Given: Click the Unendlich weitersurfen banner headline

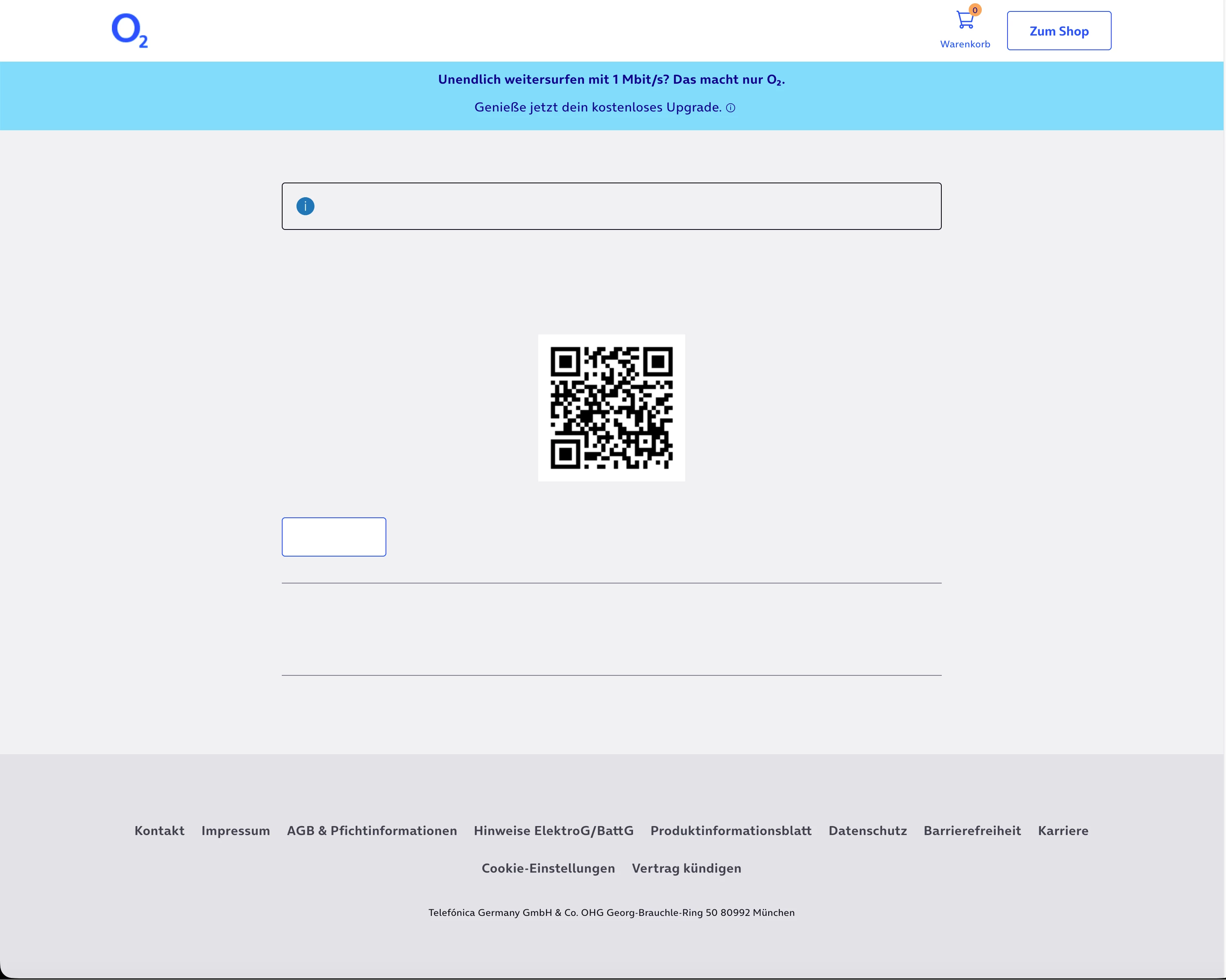Looking at the screenshot, I should (611, 80).
